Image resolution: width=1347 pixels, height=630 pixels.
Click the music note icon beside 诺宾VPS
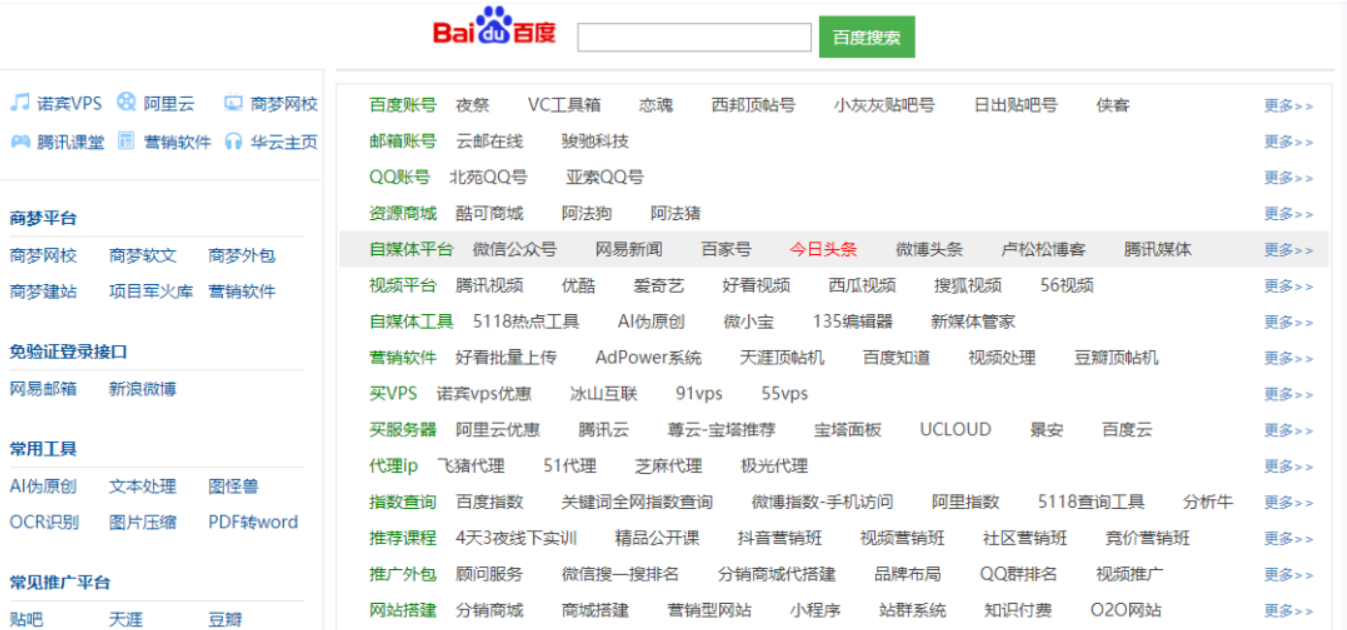pos(20,102)
